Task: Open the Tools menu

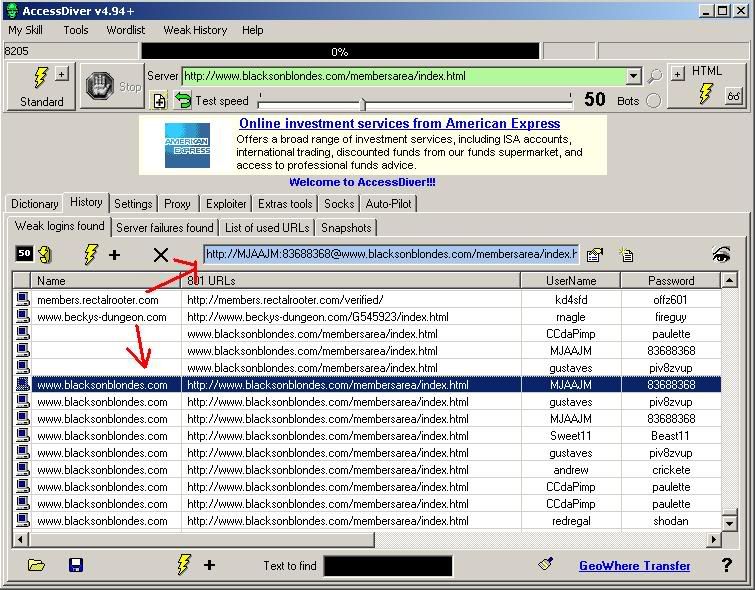Action: click(76, 30)
